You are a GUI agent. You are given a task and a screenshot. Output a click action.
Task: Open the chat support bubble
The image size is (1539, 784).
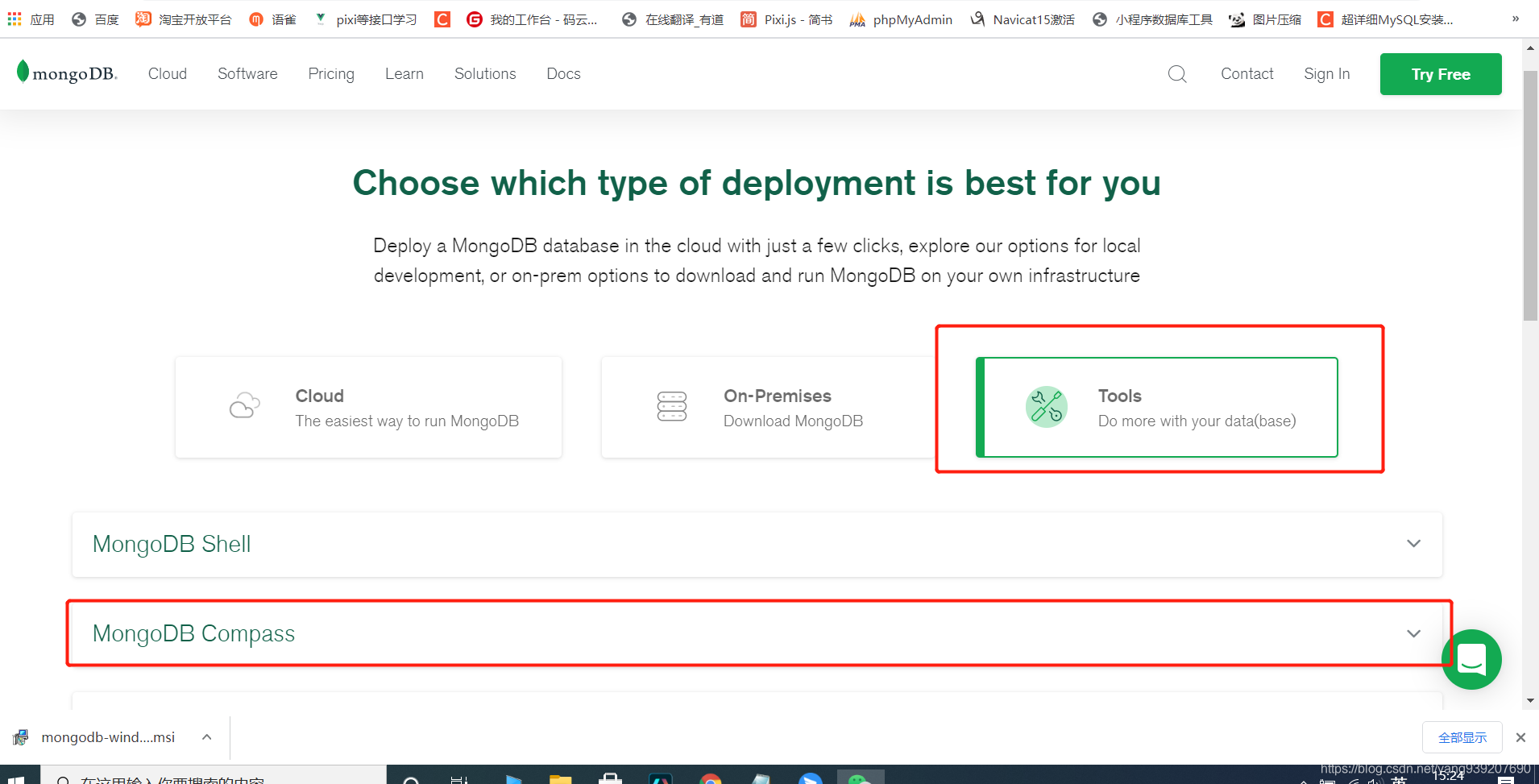click(1471, 659)
